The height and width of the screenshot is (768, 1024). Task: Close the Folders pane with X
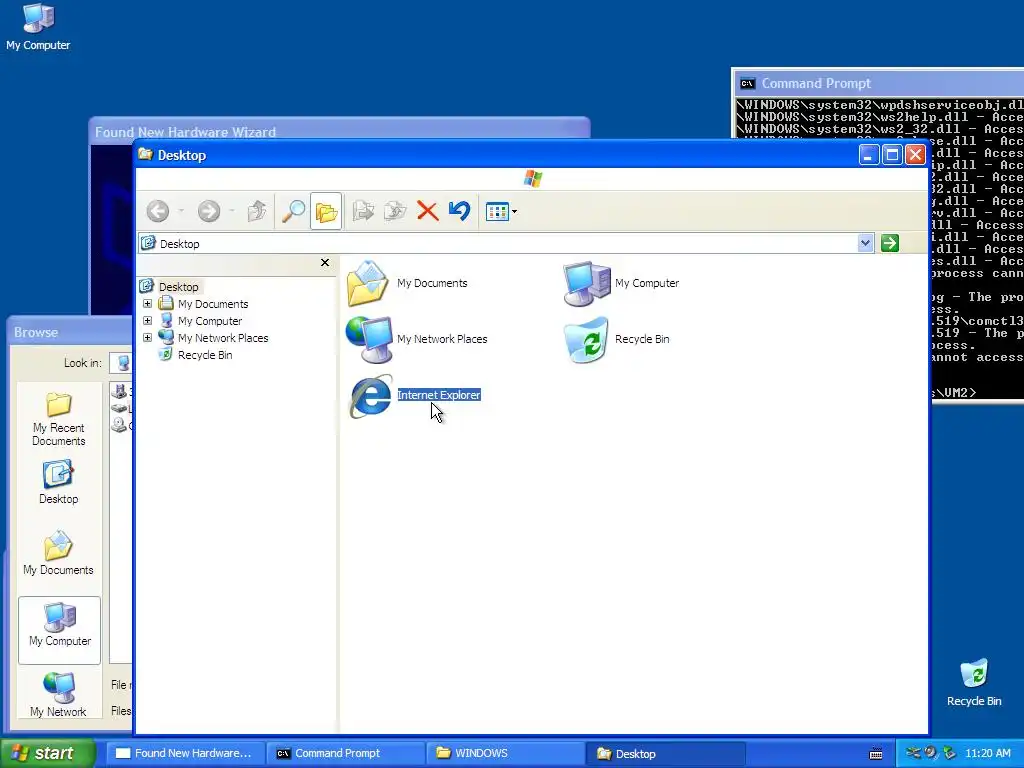point(325,263)
